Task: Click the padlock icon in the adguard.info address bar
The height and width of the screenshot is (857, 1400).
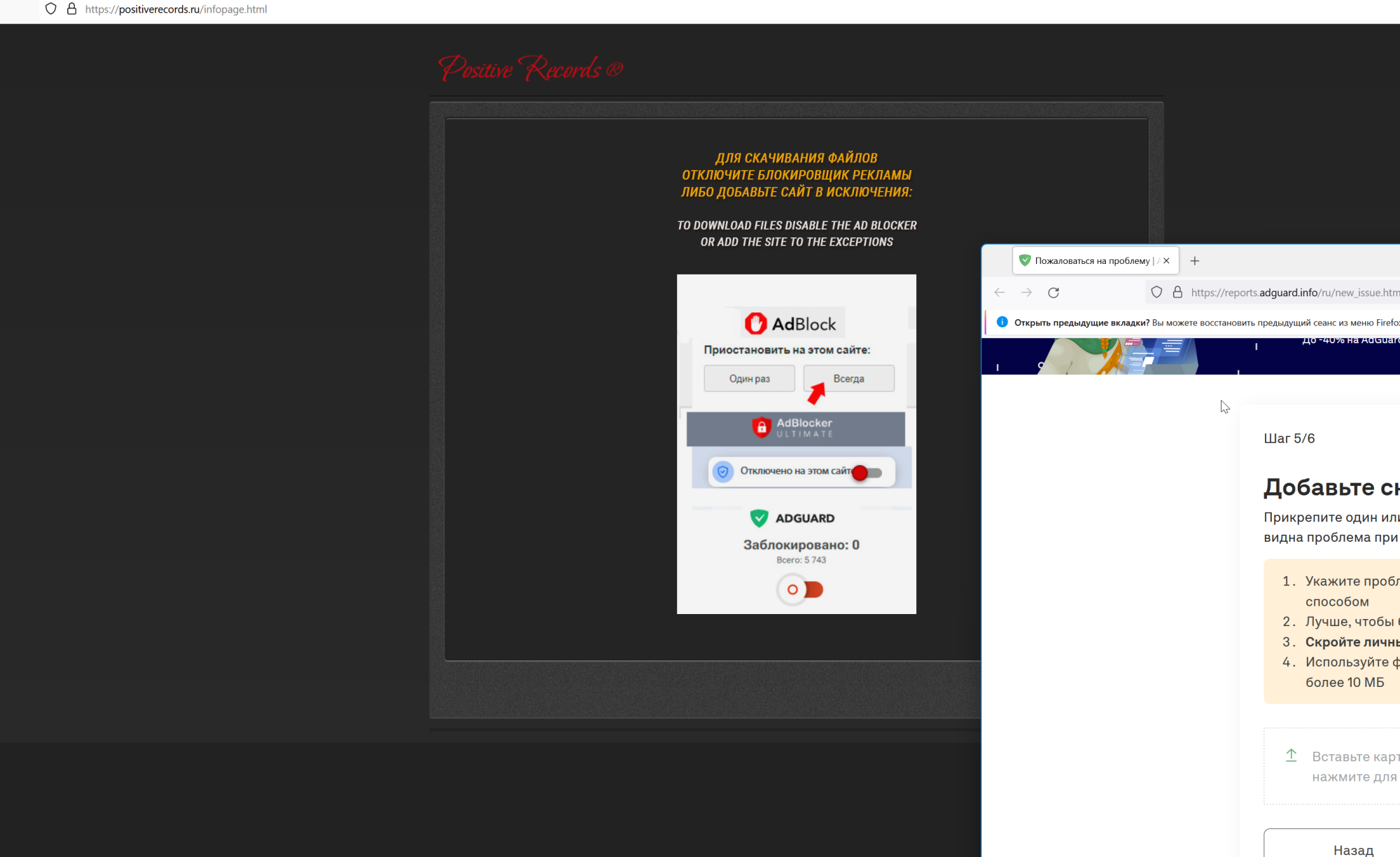Action: [x=1178, y=292]
